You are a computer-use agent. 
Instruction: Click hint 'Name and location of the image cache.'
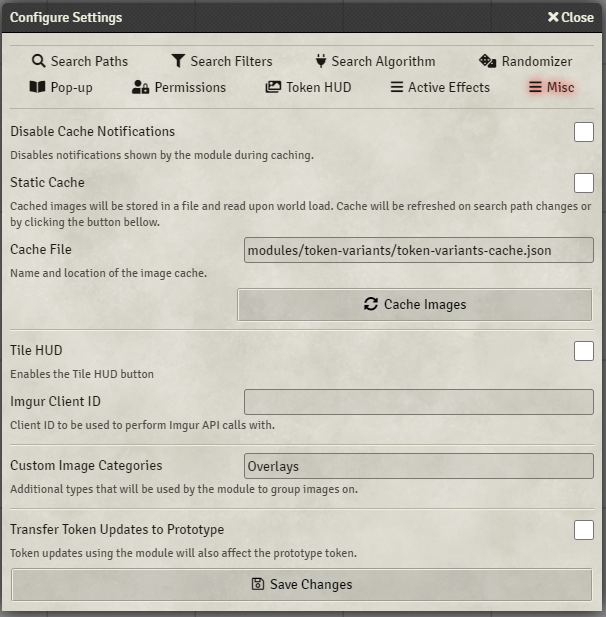(x=109, y=273)
